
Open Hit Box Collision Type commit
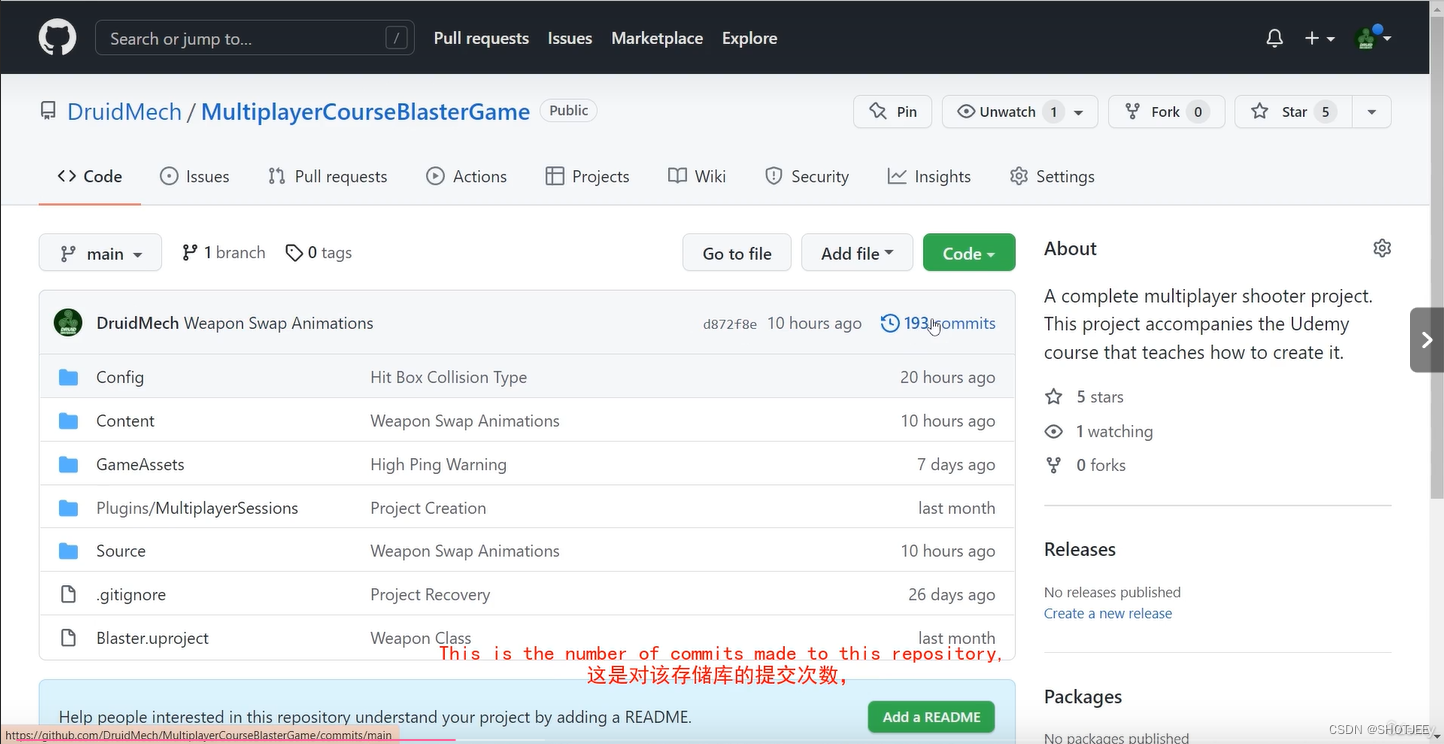(x=449, y=377)
